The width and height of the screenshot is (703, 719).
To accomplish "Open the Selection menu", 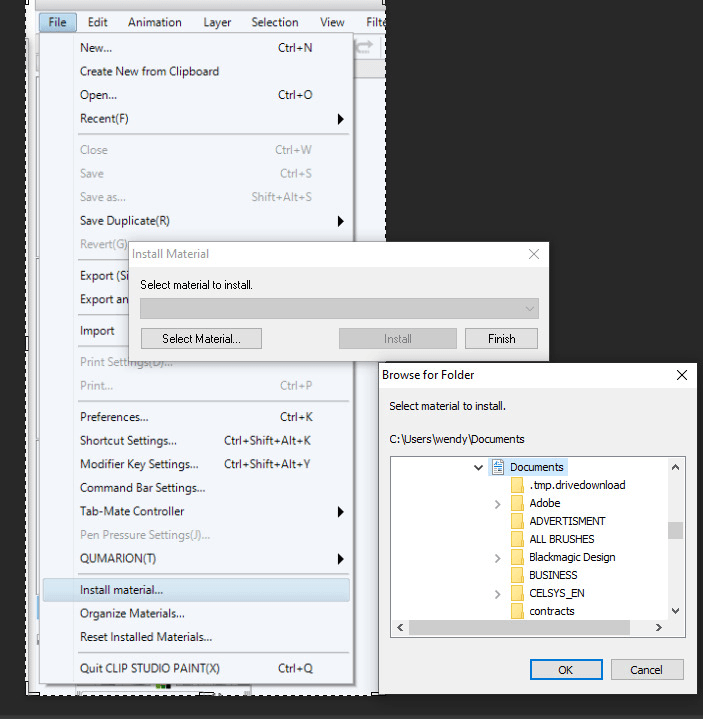I will click(x=275, y=22).
